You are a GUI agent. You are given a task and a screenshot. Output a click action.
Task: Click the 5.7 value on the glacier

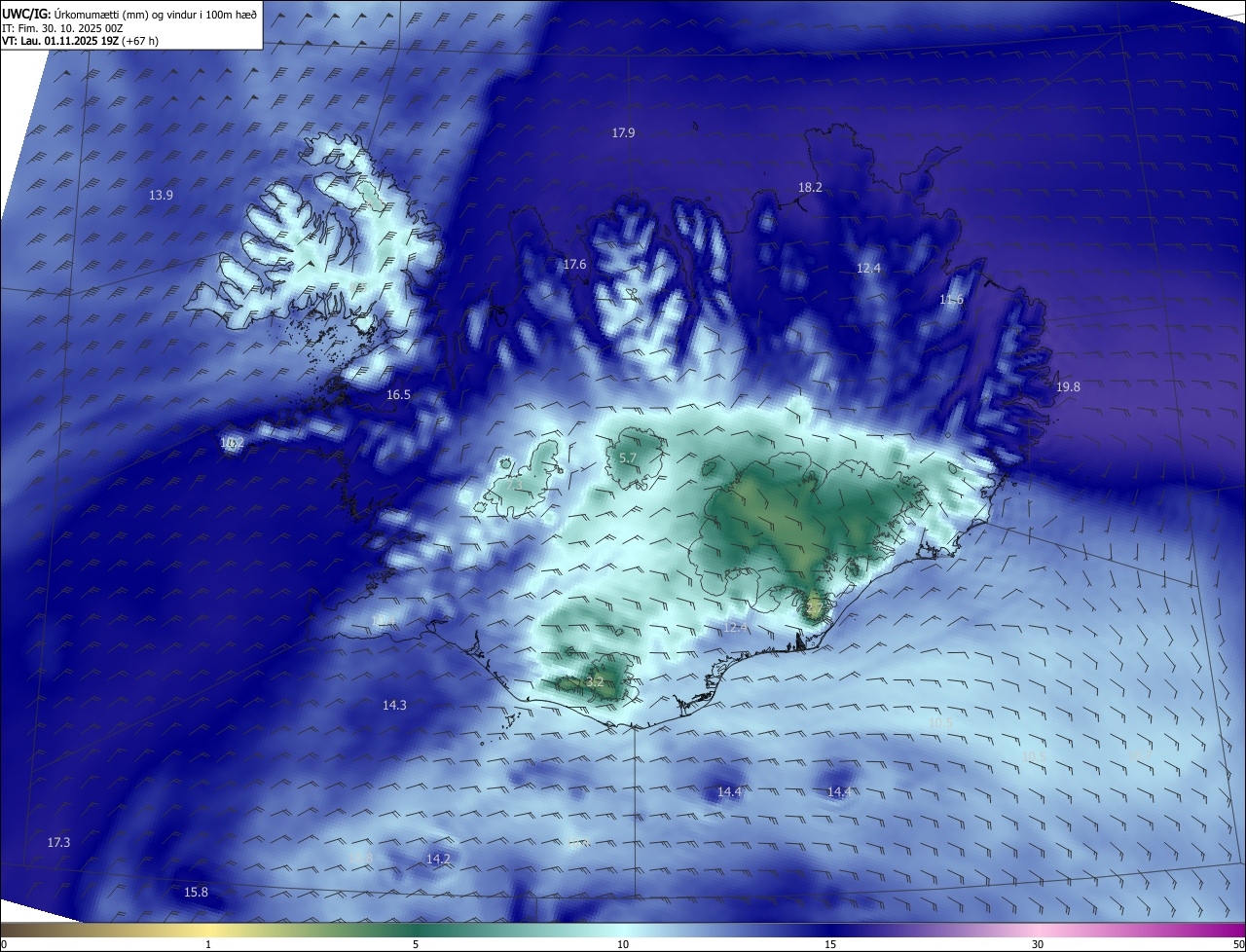[628, 458]
